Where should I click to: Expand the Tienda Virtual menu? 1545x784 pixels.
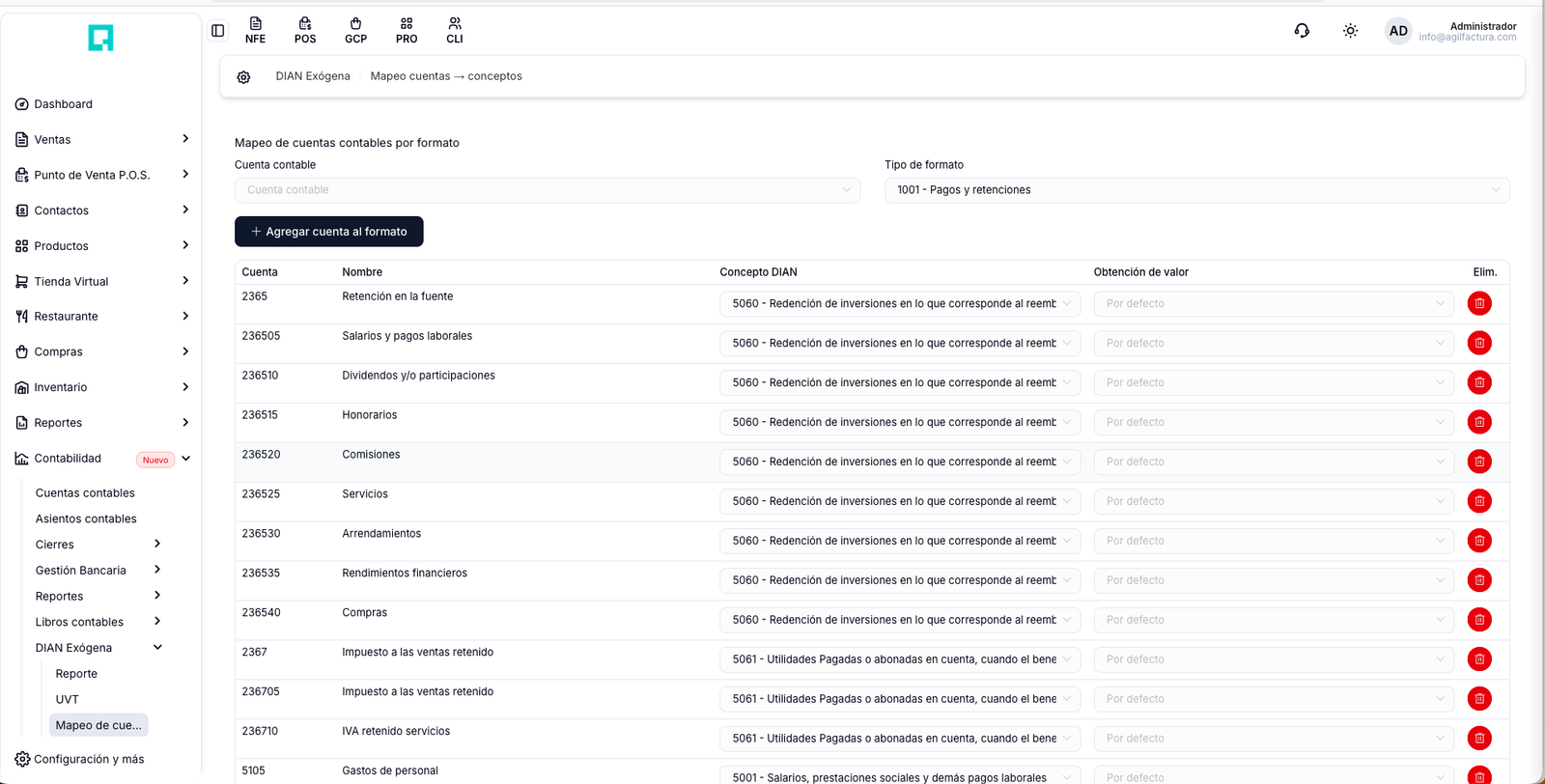point(102,281)
